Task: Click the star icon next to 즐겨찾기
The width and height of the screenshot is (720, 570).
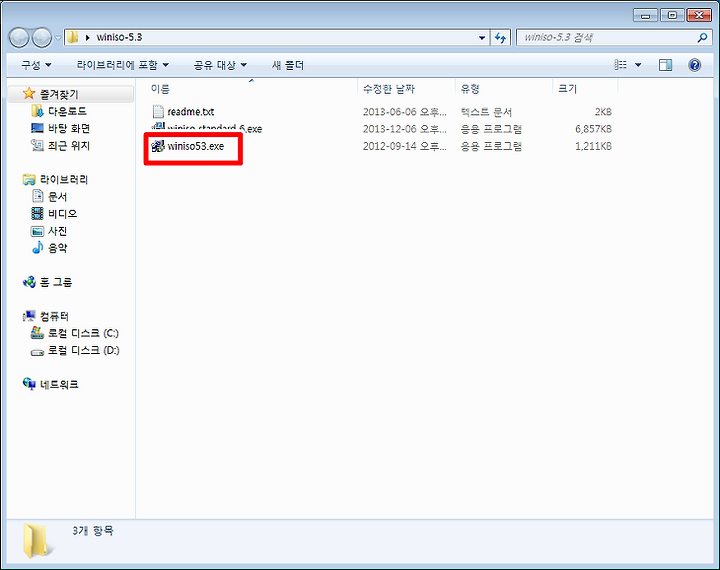Action: pyautogui.click(x=29, y=94)
